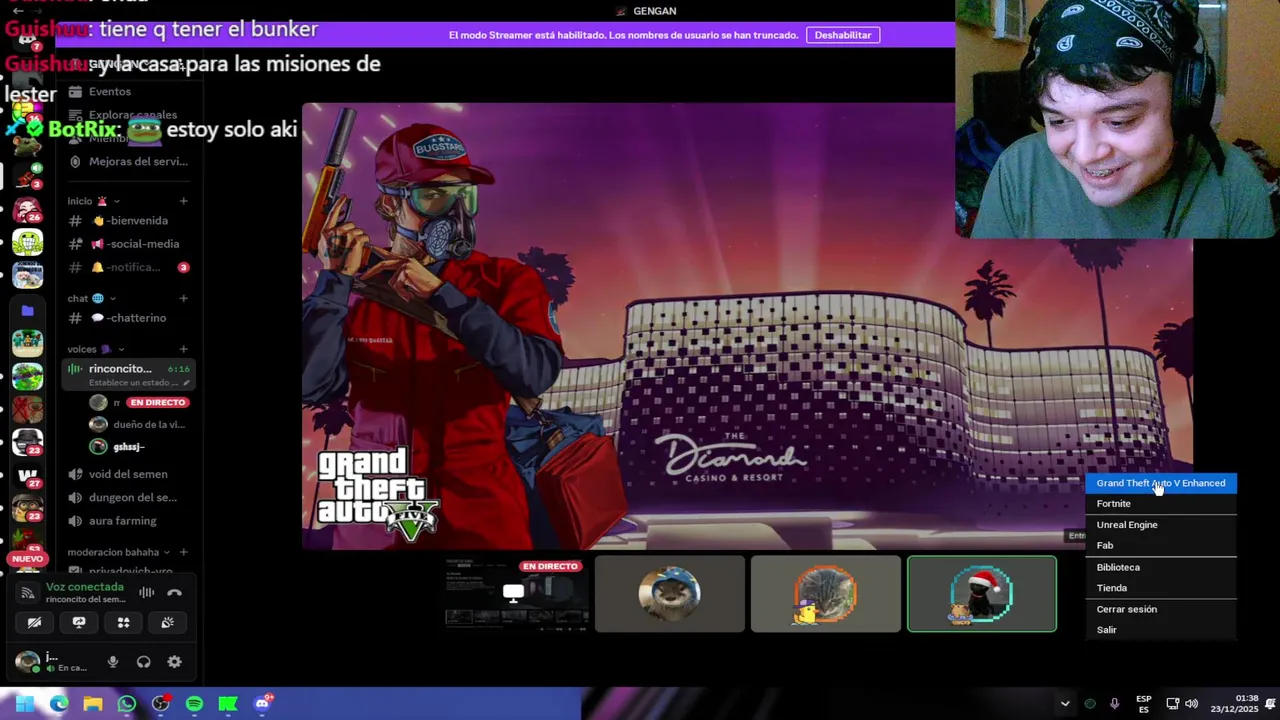Click Salir in the tray menu

[1161, 630]
